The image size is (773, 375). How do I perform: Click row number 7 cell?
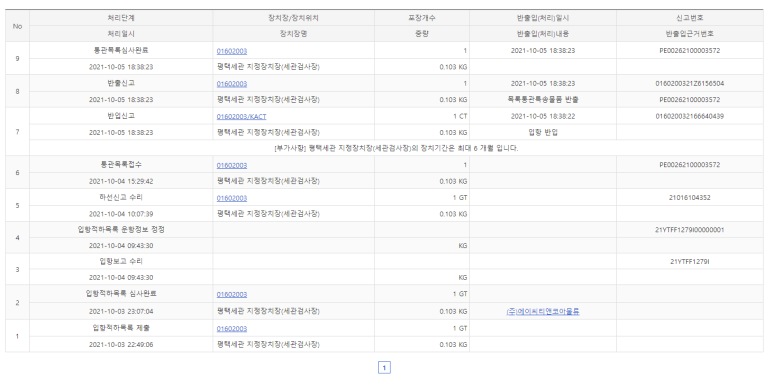coord(18,132)
